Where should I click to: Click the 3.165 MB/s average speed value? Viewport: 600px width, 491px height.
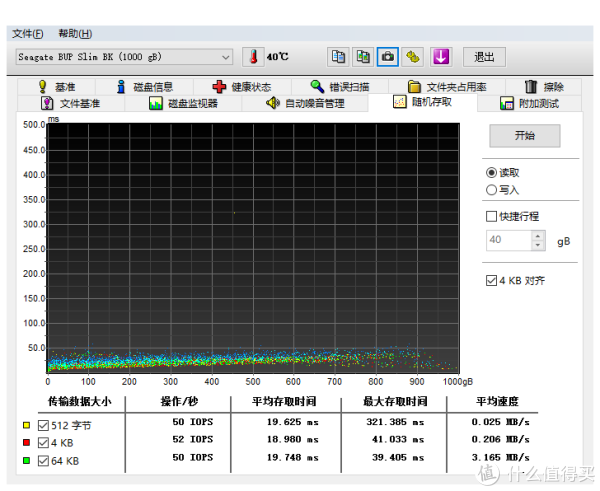tap(501, 458)
